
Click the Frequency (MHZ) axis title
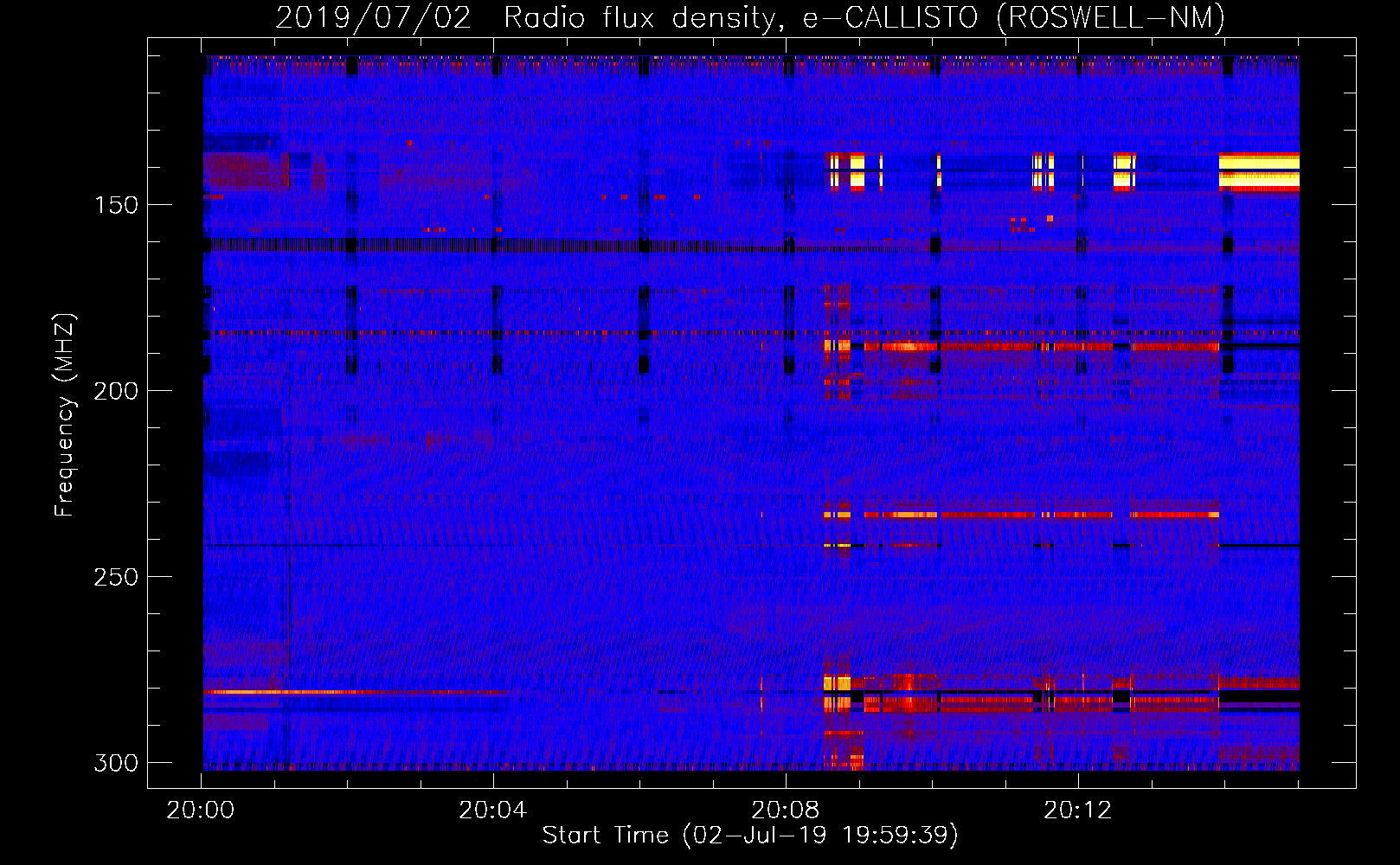pyautogui.click(x=65, y=414)
